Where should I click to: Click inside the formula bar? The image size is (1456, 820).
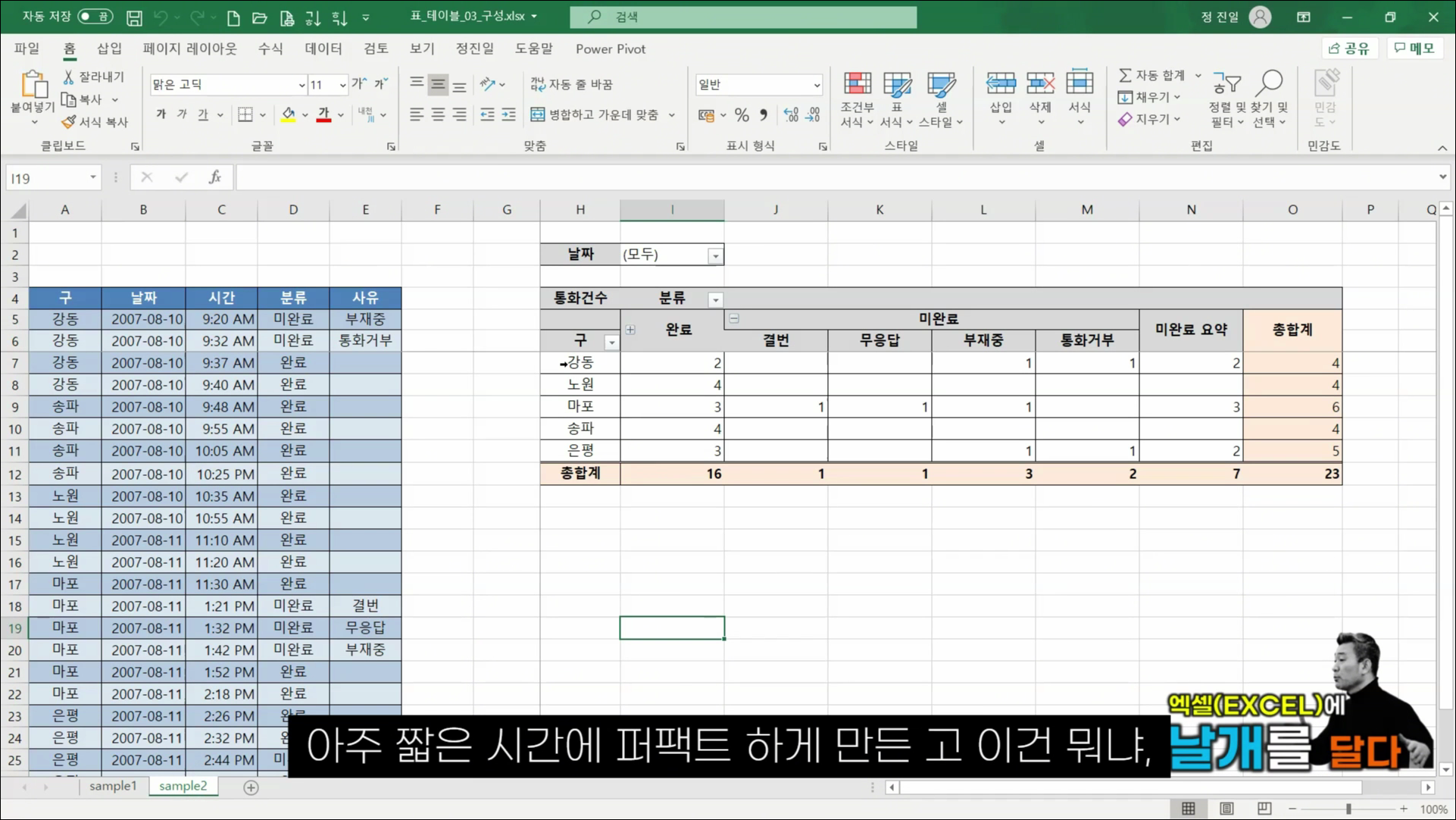point(606,177)
